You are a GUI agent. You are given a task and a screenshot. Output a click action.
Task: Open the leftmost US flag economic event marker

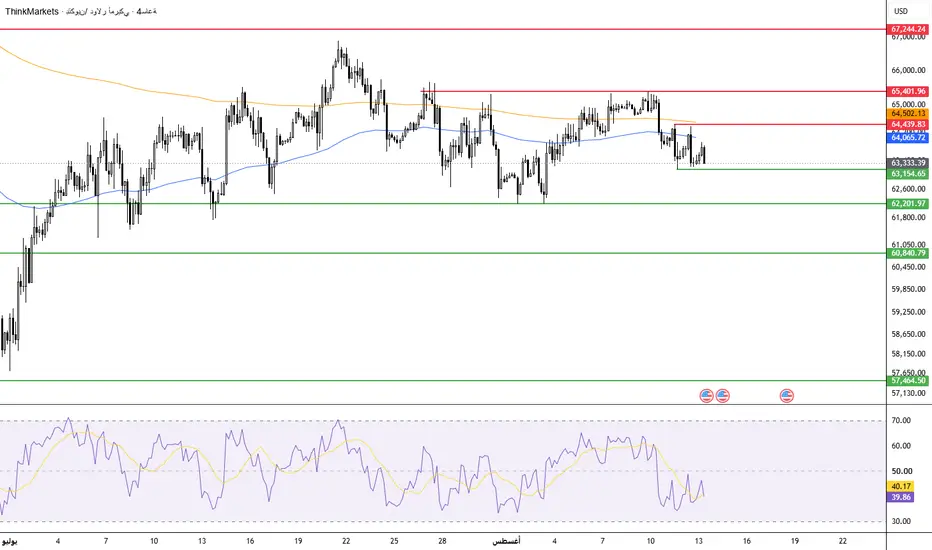coord(706,395)
